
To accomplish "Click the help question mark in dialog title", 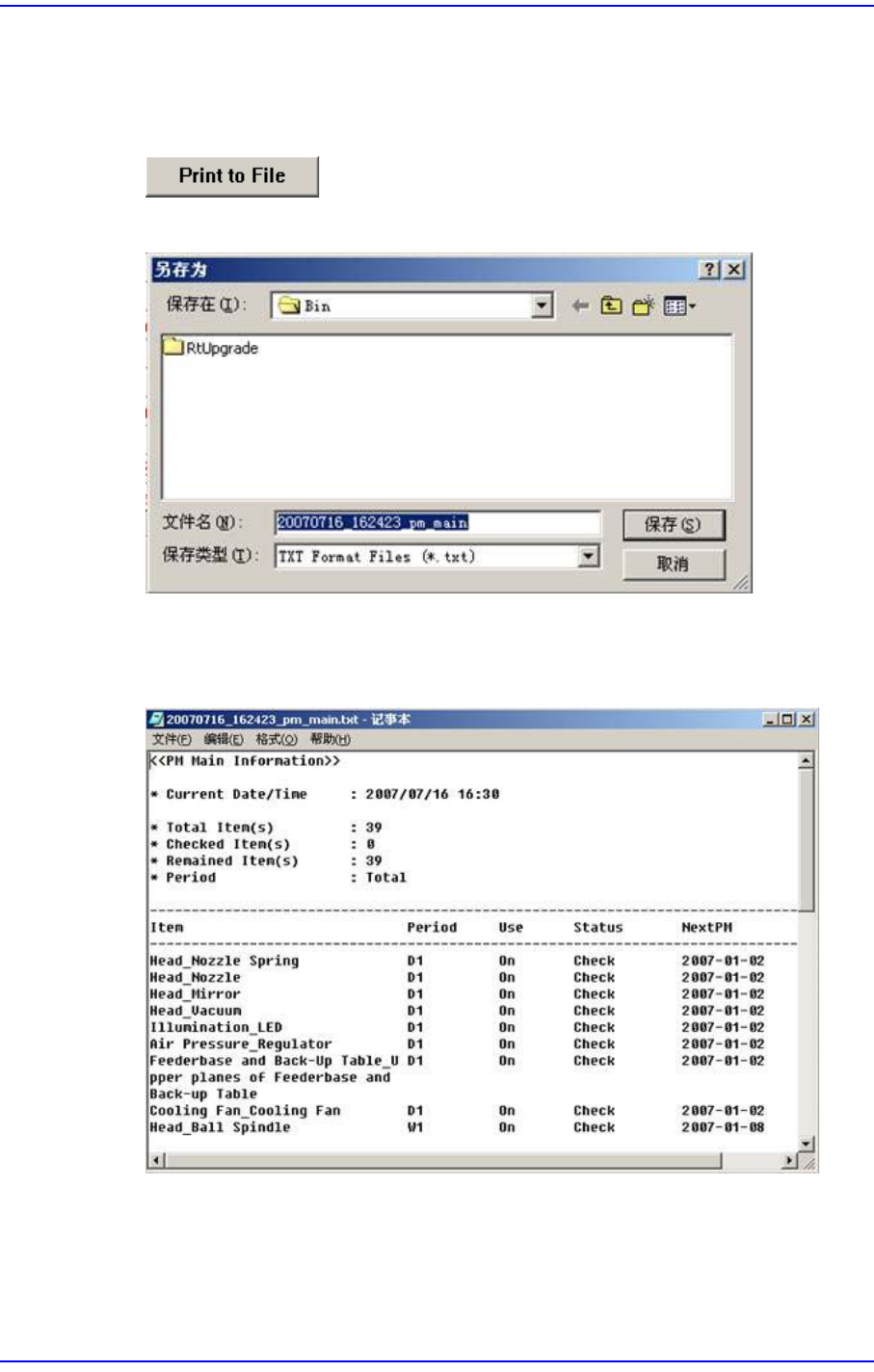I will 710,270.
